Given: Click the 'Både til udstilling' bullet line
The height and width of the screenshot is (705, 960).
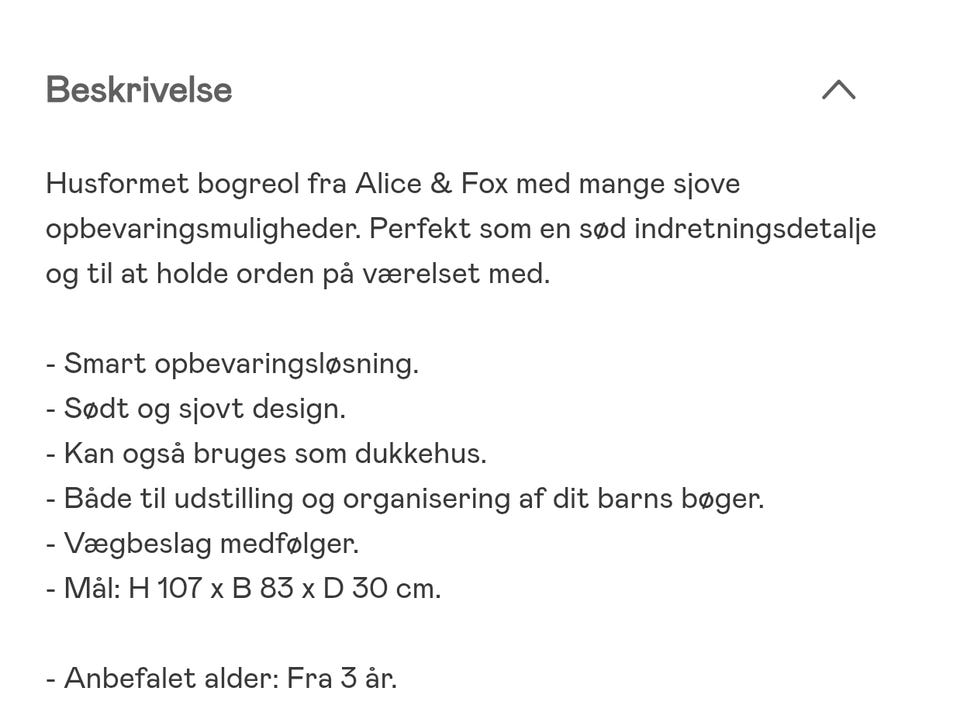Looking at the screenshot, I should [405, 499].
